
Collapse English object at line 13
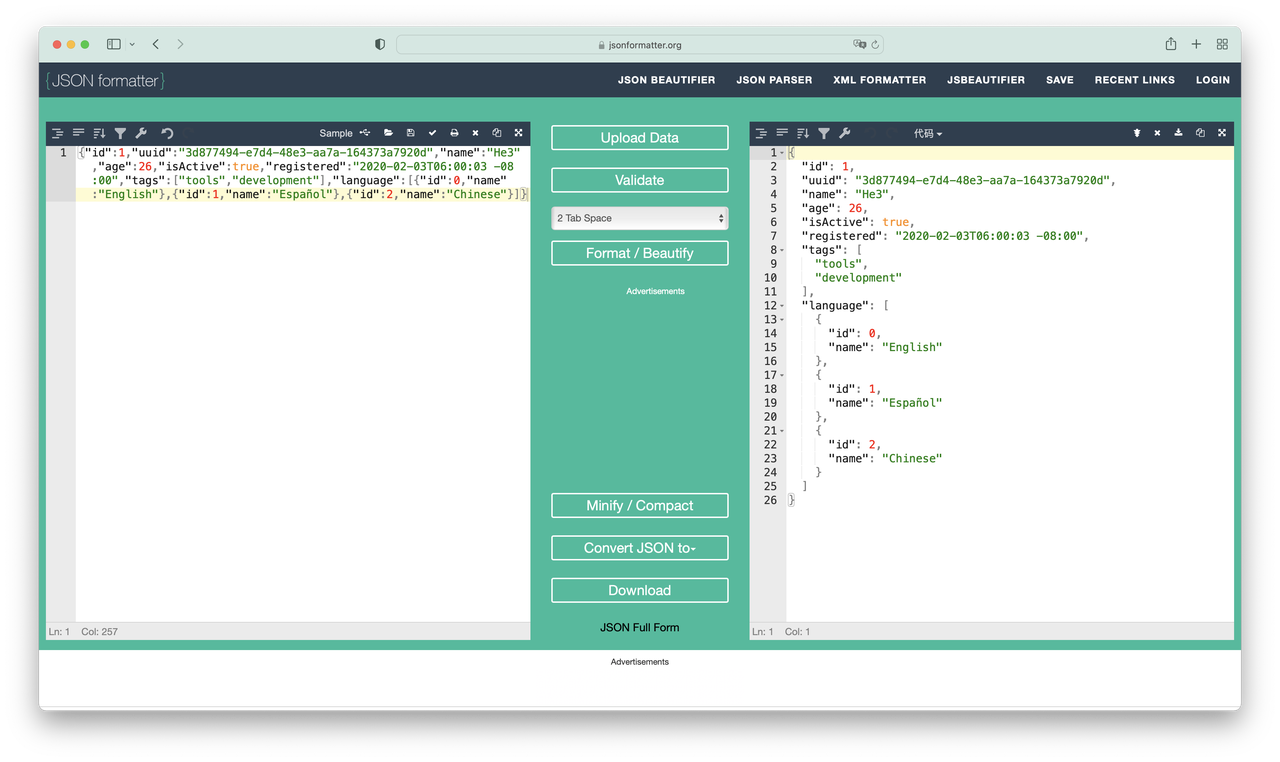pos(782,320)
